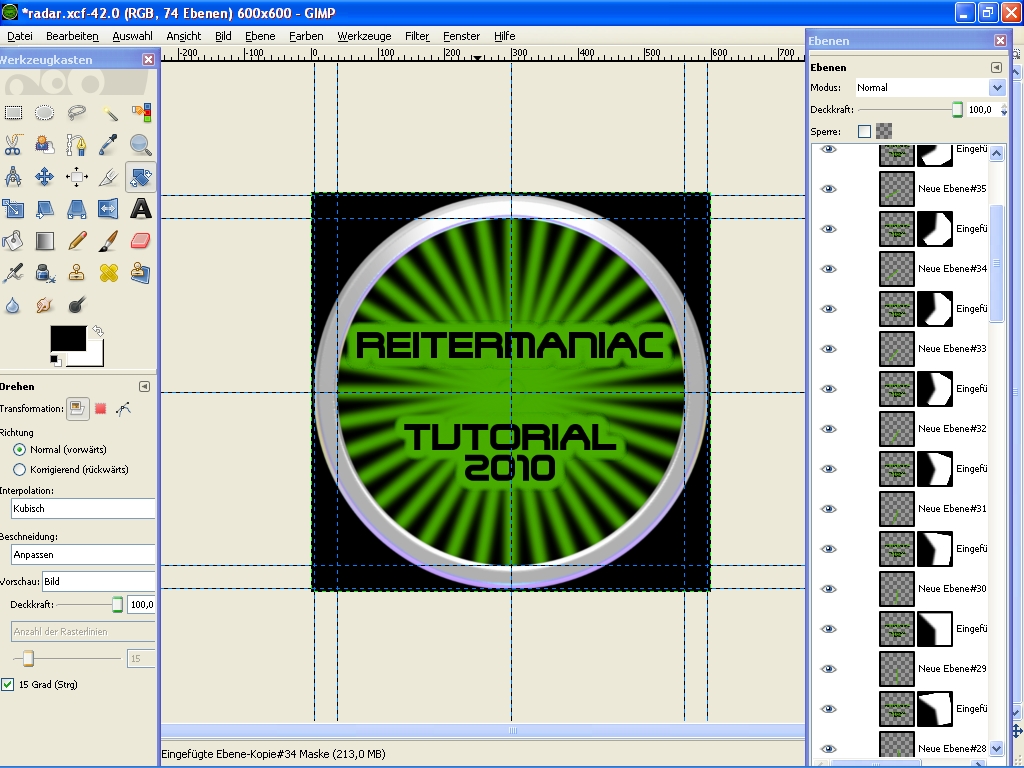Open the Beschneidung Anpassen dropdown
This screenshot has height=768, width=1024.
(x=84, y=554)
